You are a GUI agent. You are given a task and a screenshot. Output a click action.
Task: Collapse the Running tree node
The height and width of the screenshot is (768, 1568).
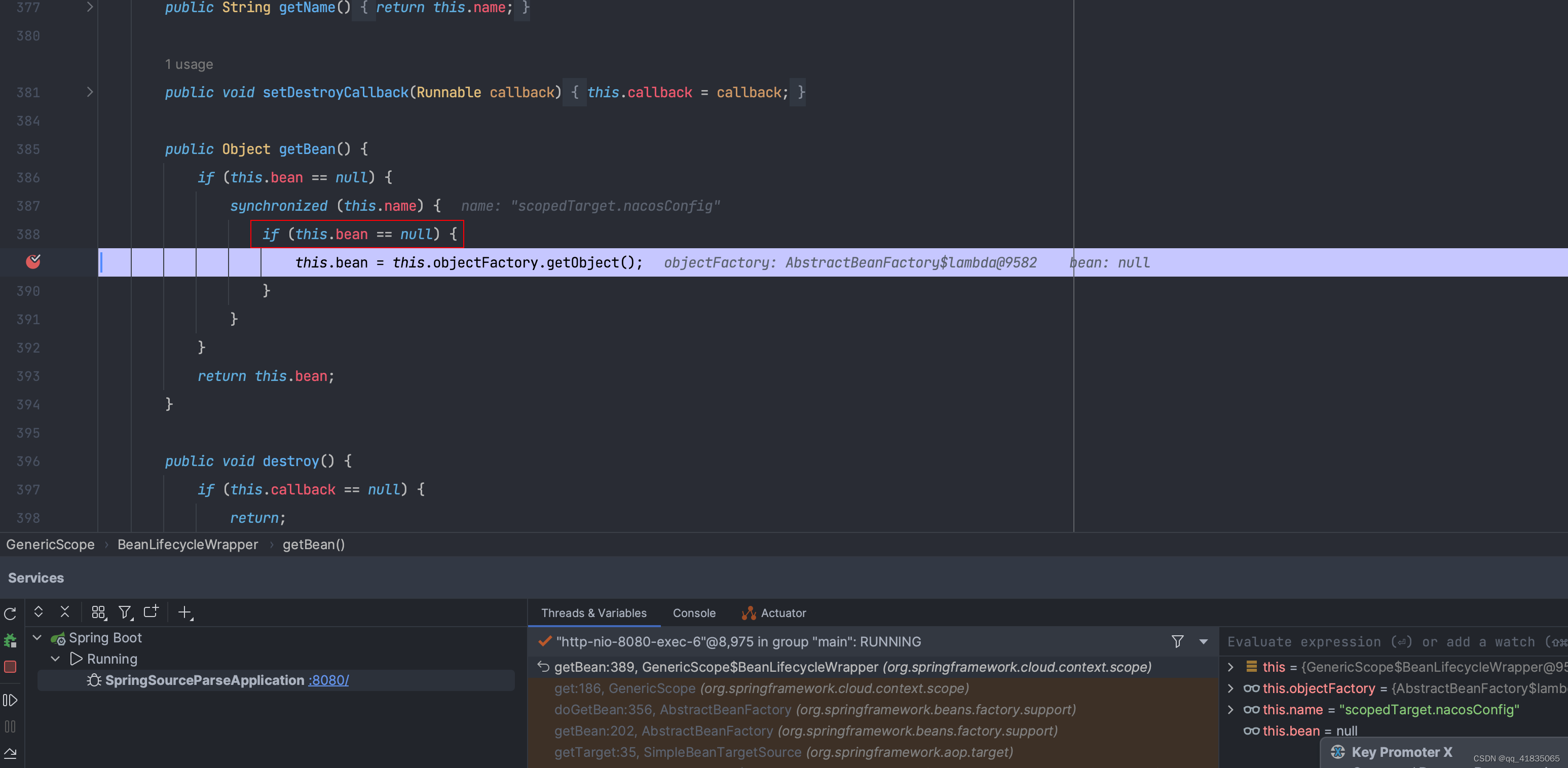coord(55,659)
